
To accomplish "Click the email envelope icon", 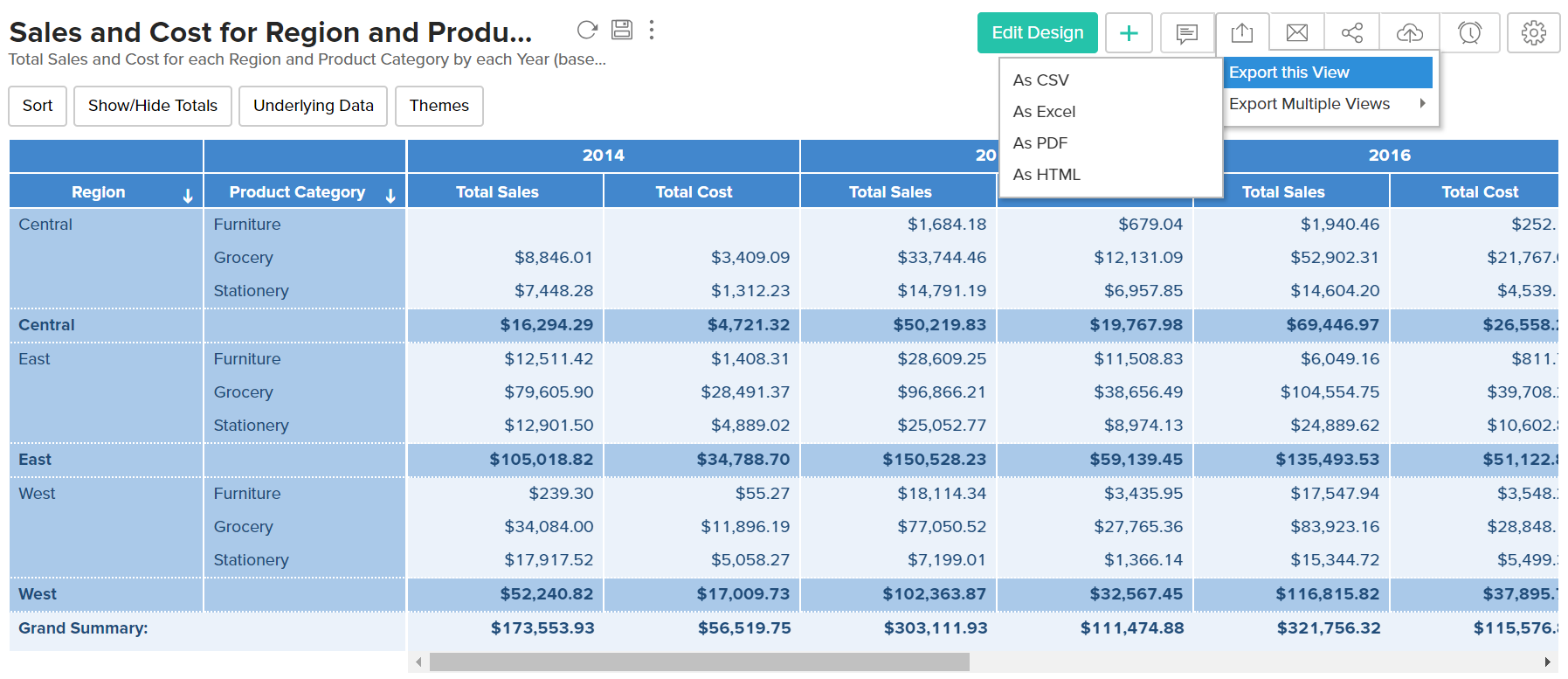I will [x=1297, y=33].
